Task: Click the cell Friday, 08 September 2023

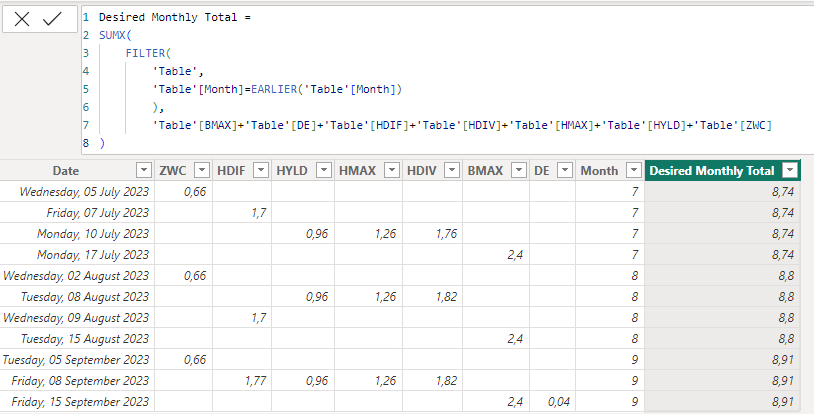Action: tap(77, 381)
